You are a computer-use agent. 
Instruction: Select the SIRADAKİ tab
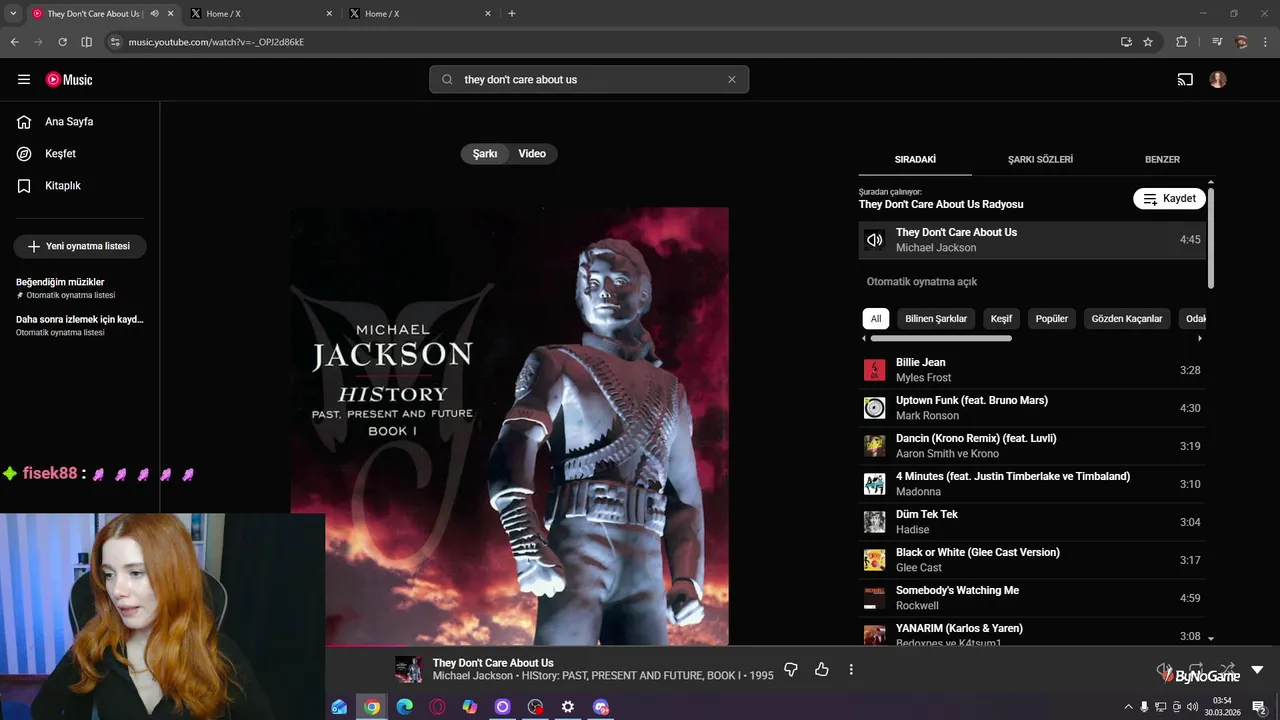pos(915,160)
